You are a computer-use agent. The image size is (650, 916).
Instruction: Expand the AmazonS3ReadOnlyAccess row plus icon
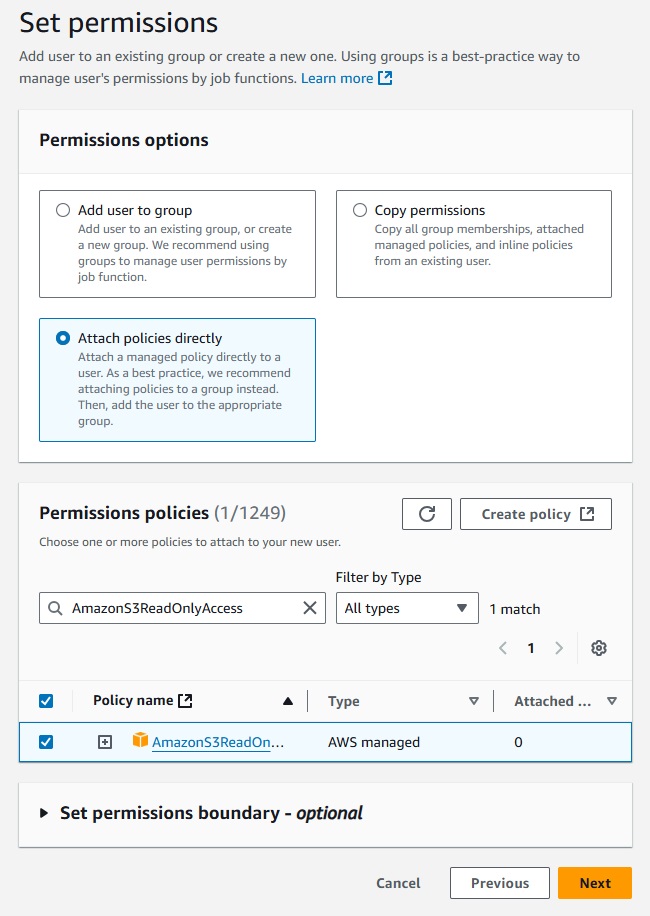pyautogui.click(x=105, y=742)
